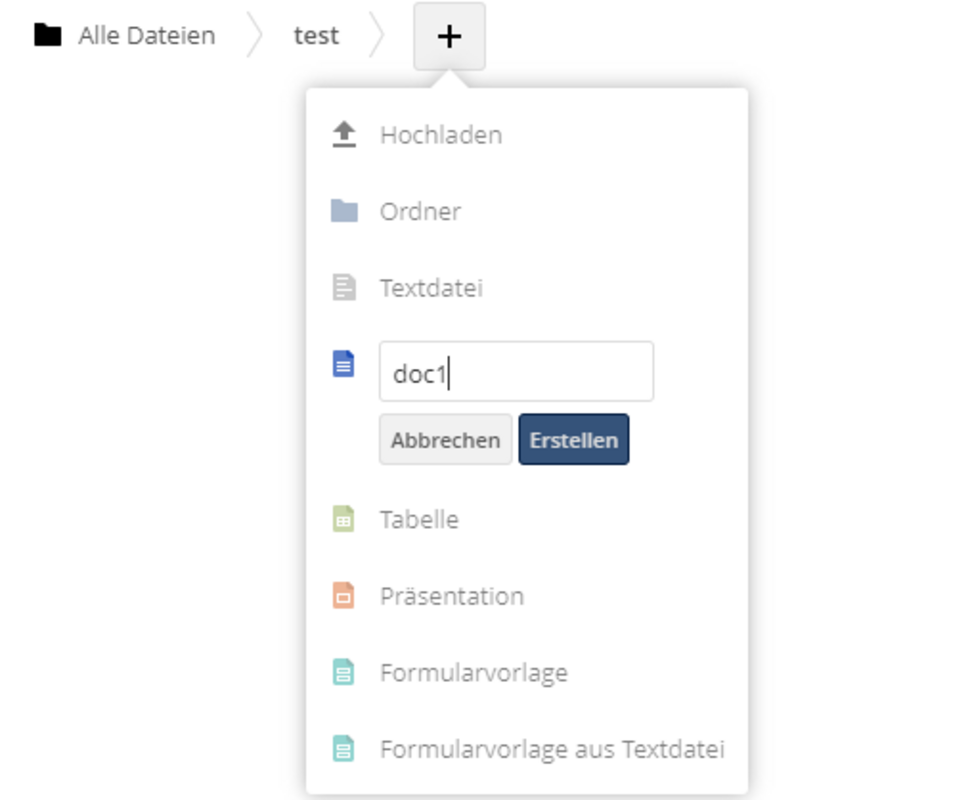Toggle the plus new-file menu button
Image resolution: width=972 pixels, height=800 pixels.
point(449,37)
